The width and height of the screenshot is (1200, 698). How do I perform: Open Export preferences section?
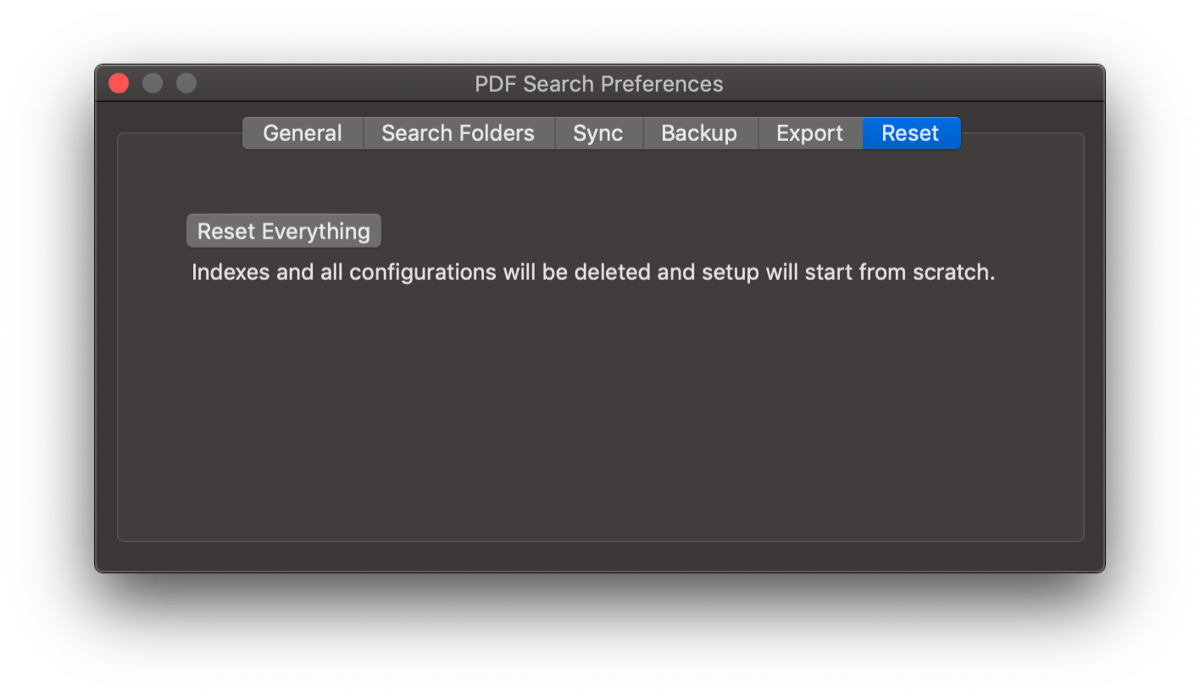point(810,133)
